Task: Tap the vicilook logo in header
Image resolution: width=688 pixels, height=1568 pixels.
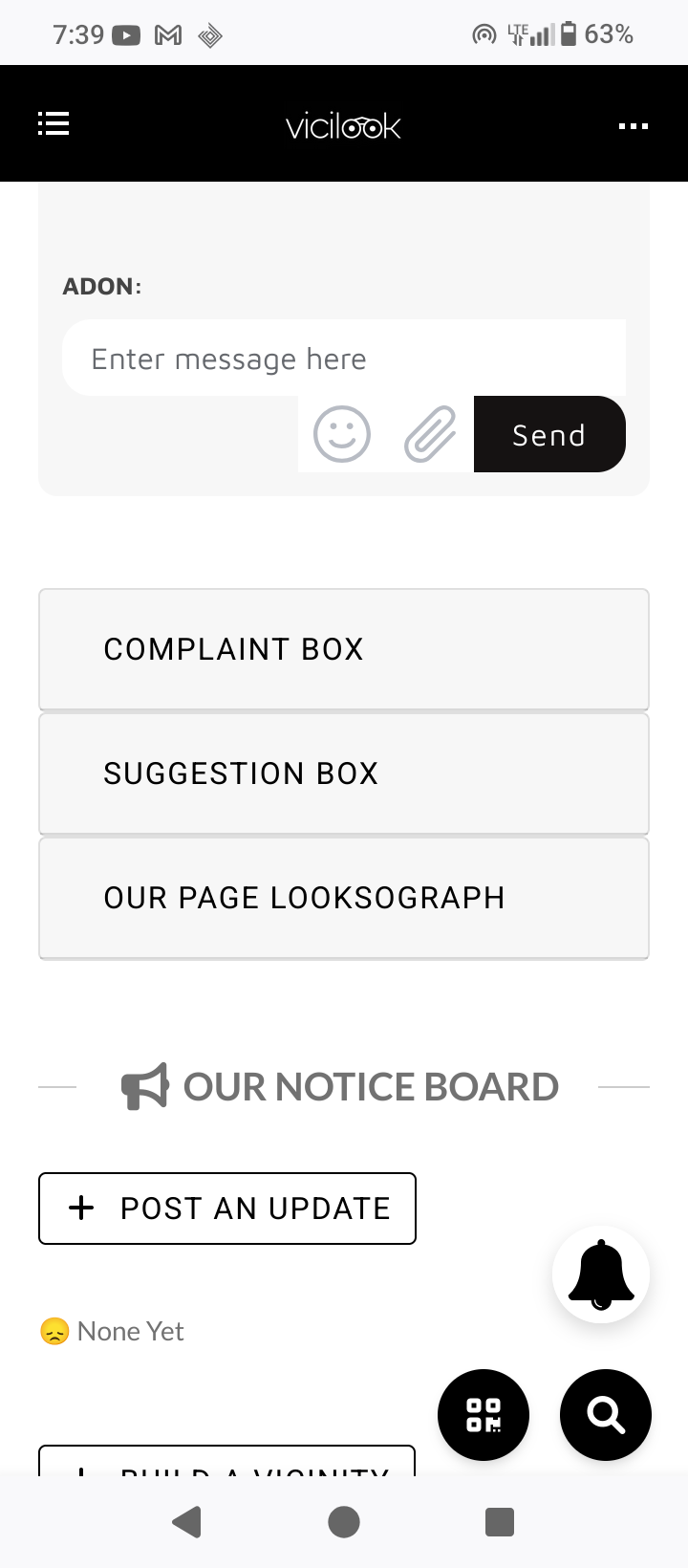Action: pyautogui.click(x=344, y=126)
